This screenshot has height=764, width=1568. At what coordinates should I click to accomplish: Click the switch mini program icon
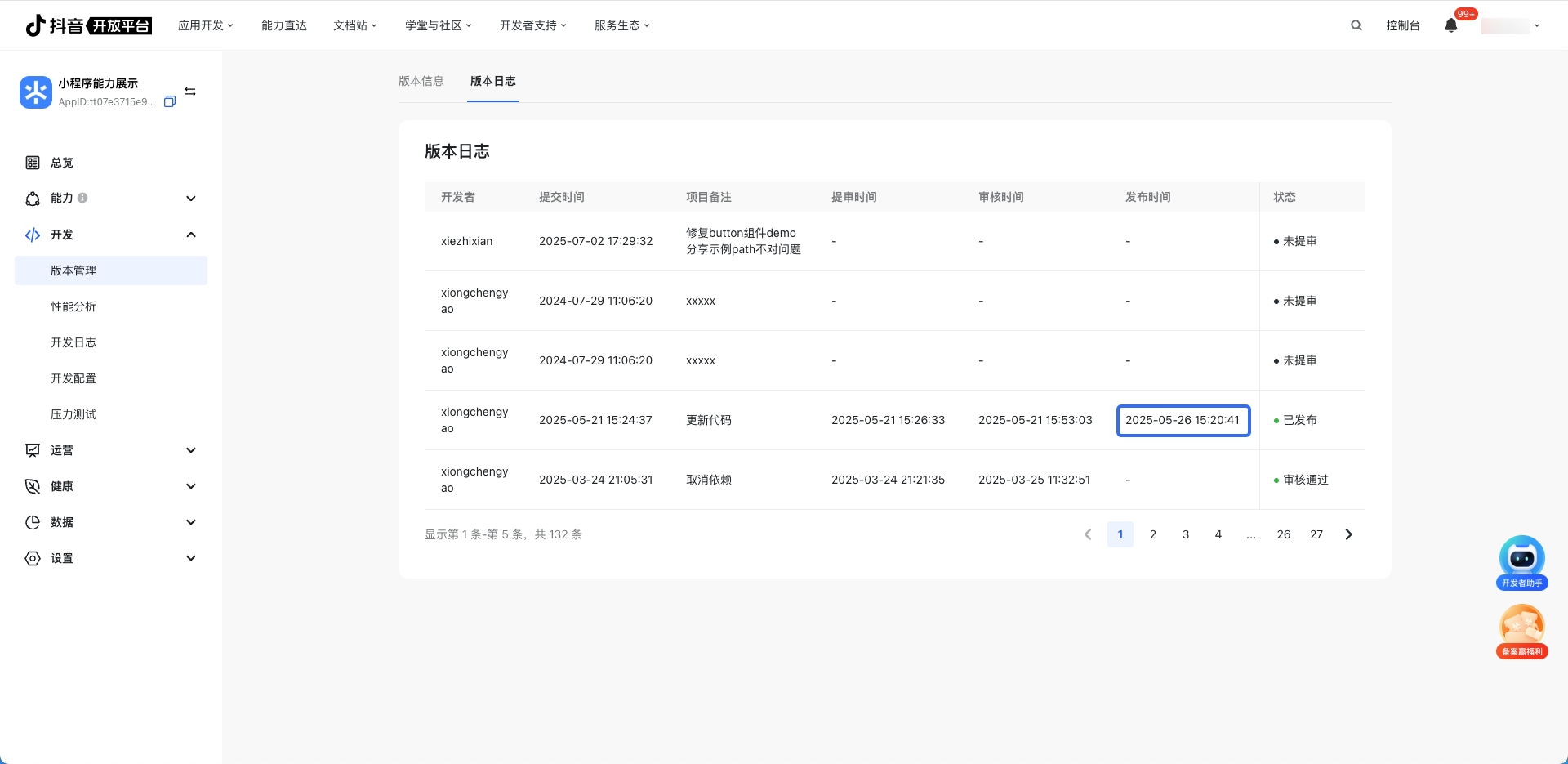pyautogui.click(x=190, y=92)
